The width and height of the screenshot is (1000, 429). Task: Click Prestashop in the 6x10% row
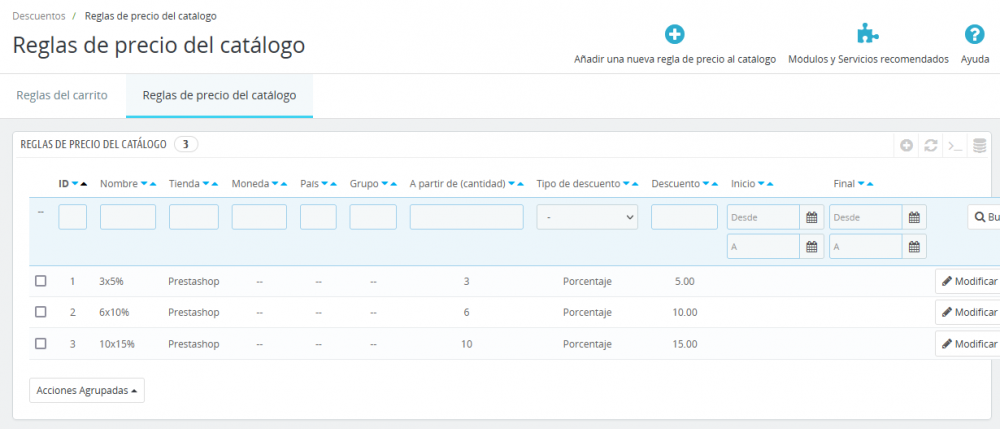(194, 312)
